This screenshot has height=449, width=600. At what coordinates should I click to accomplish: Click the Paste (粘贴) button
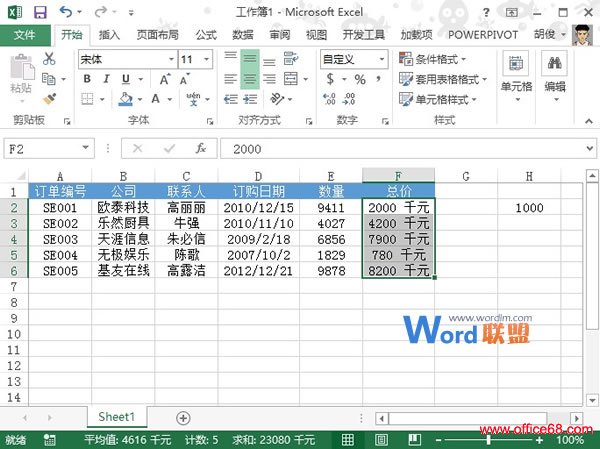click(x=21, y=78)
